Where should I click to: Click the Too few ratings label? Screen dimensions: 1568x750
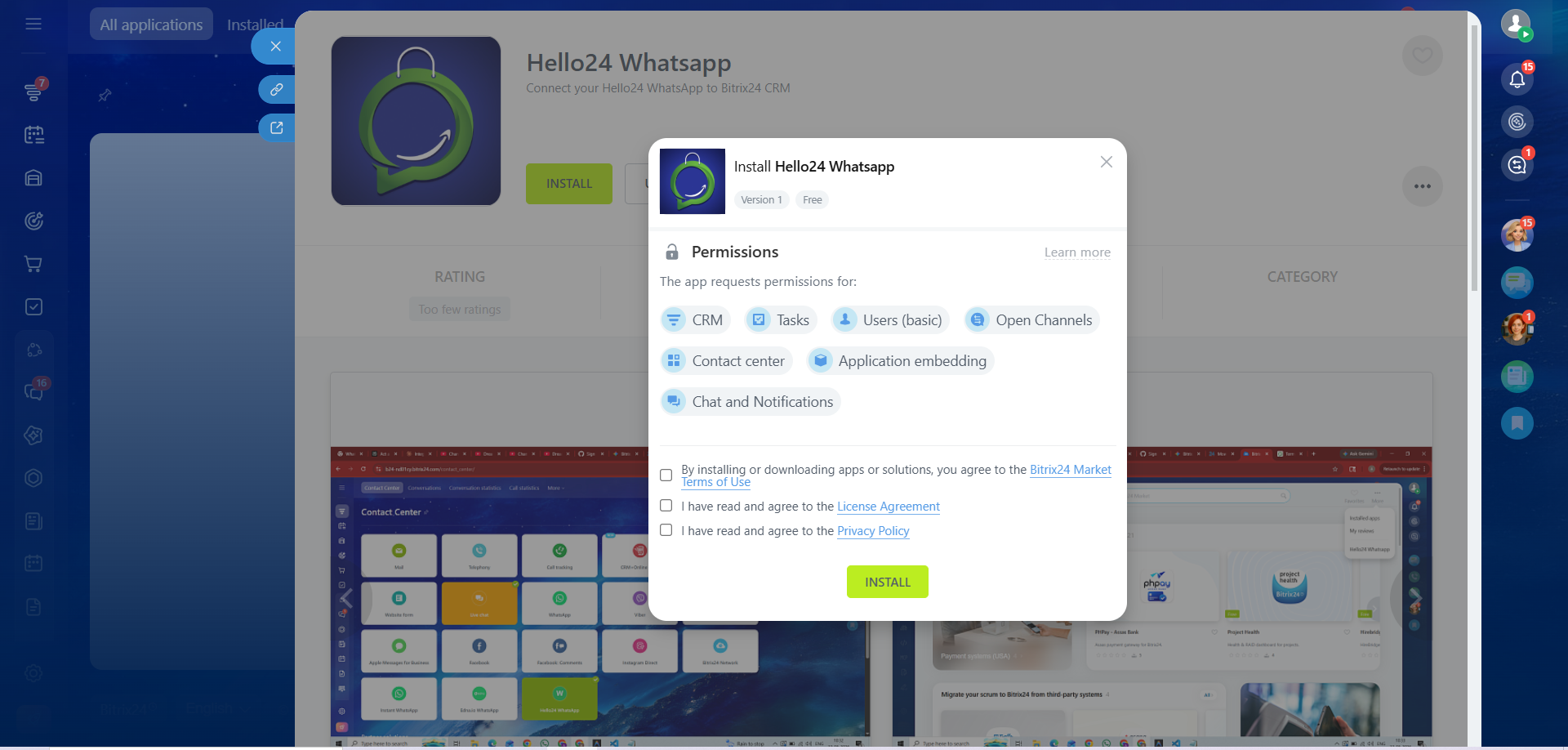[460, 310]
